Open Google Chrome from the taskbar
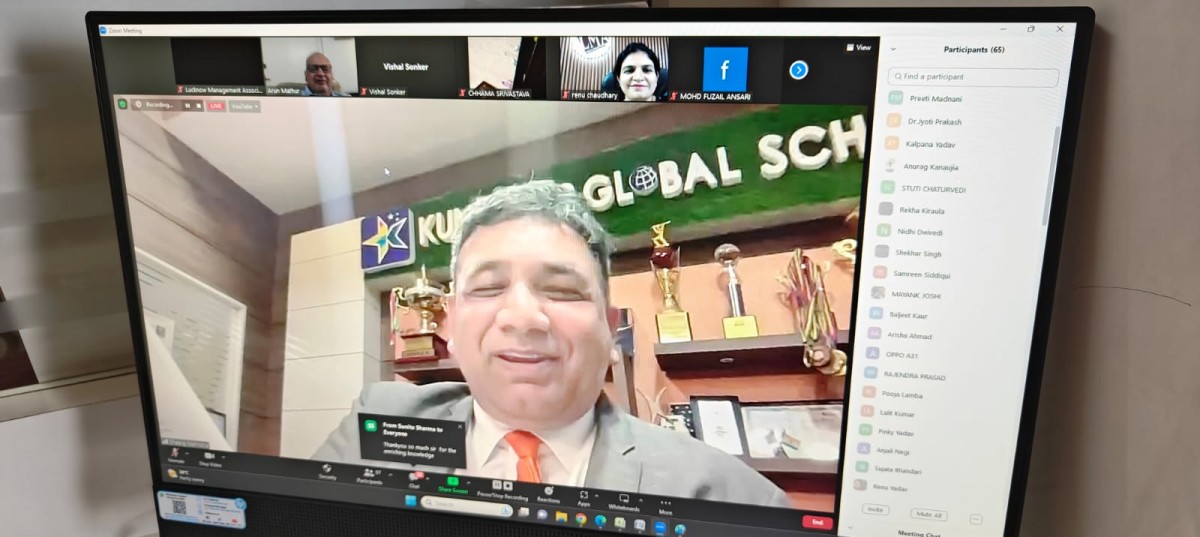This screenshot has height=537, width=1200. 581,518
